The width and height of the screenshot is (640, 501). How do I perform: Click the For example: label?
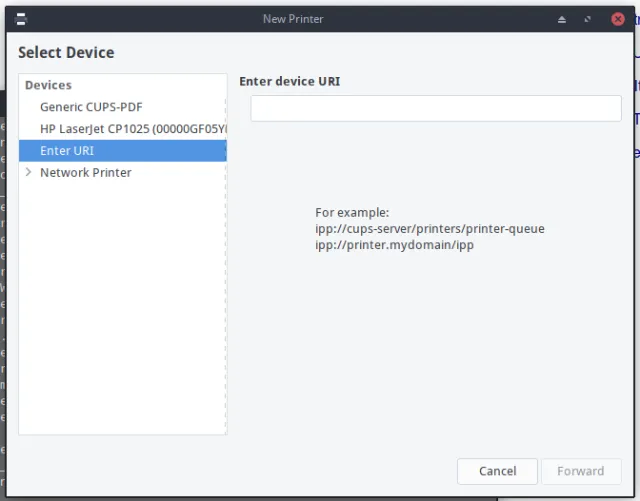(x=352, y=212)
